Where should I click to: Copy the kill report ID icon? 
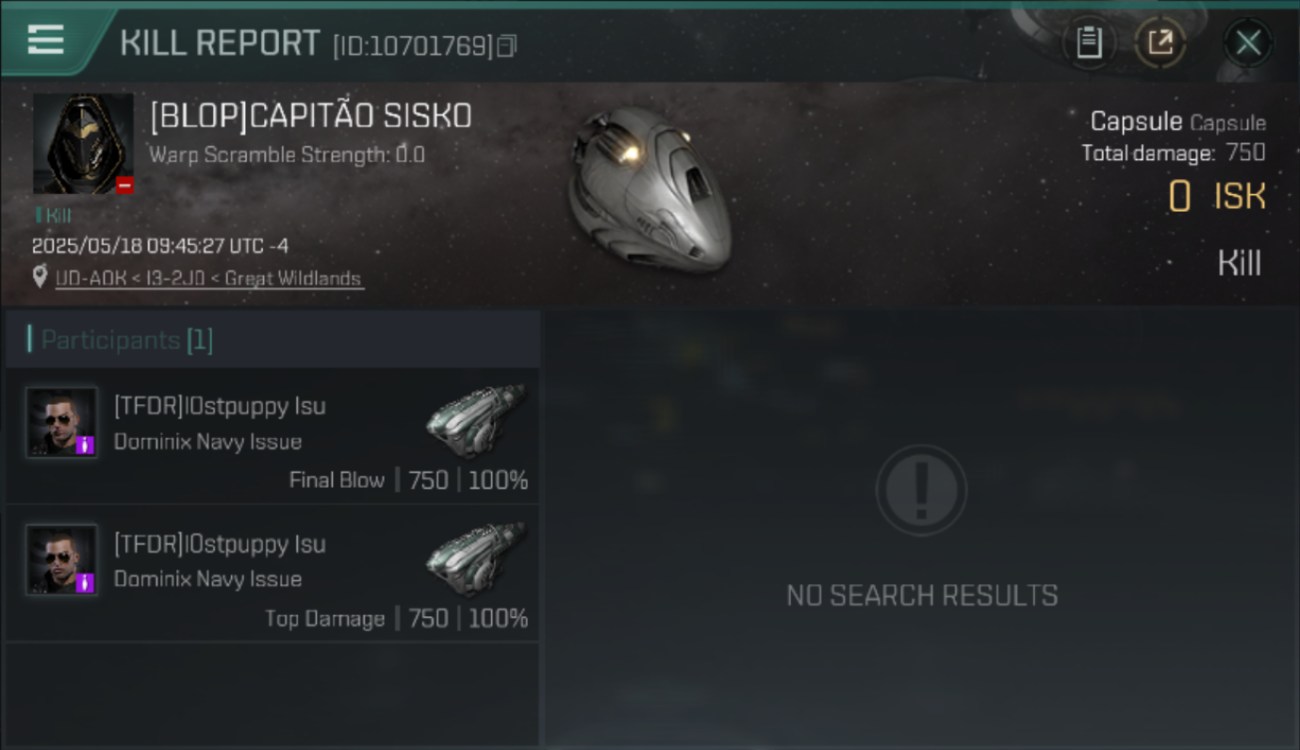click(507, 46)
